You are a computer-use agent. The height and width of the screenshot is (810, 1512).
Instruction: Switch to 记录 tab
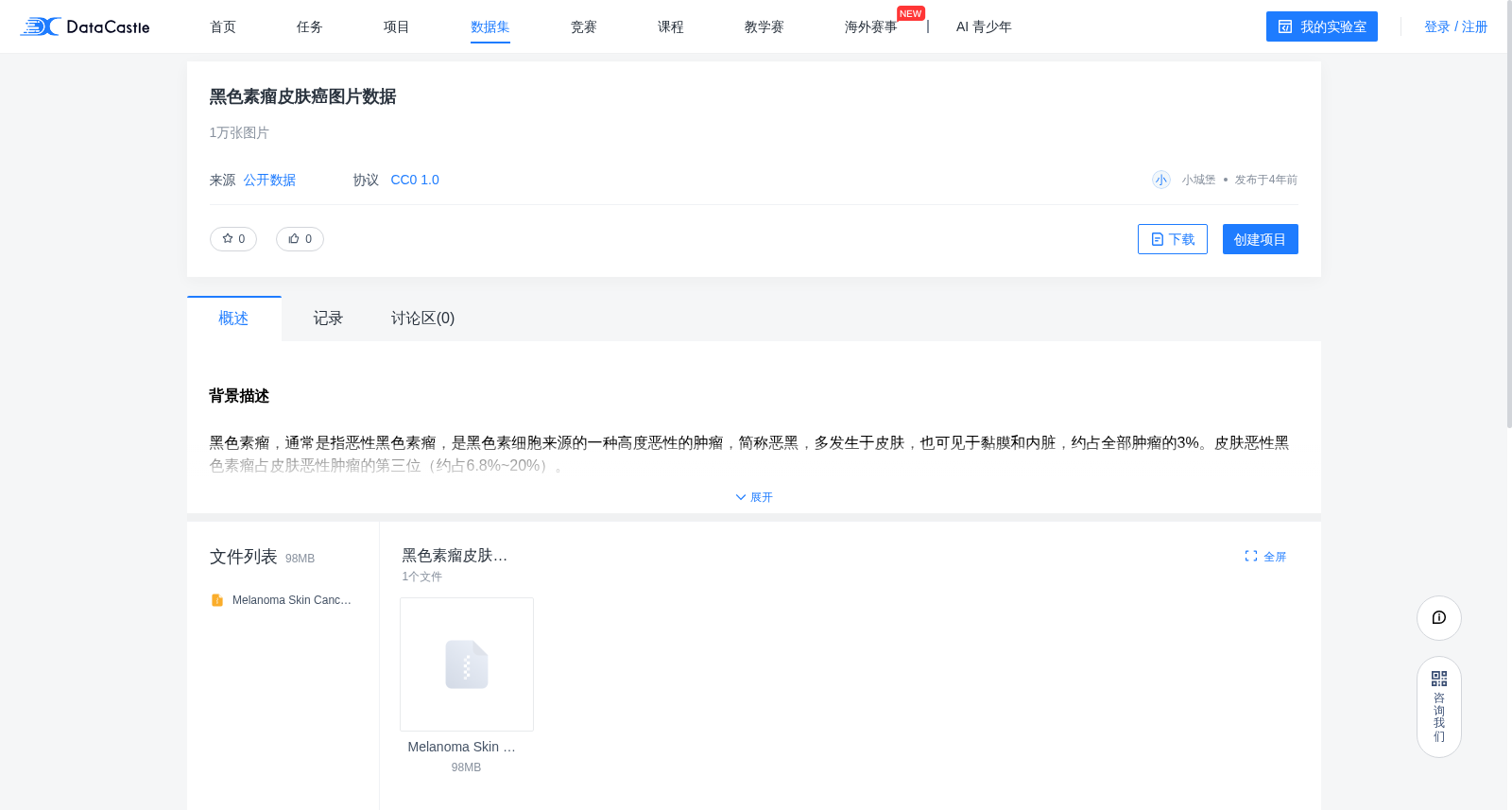pyautogui.click(x=328, y=319)
